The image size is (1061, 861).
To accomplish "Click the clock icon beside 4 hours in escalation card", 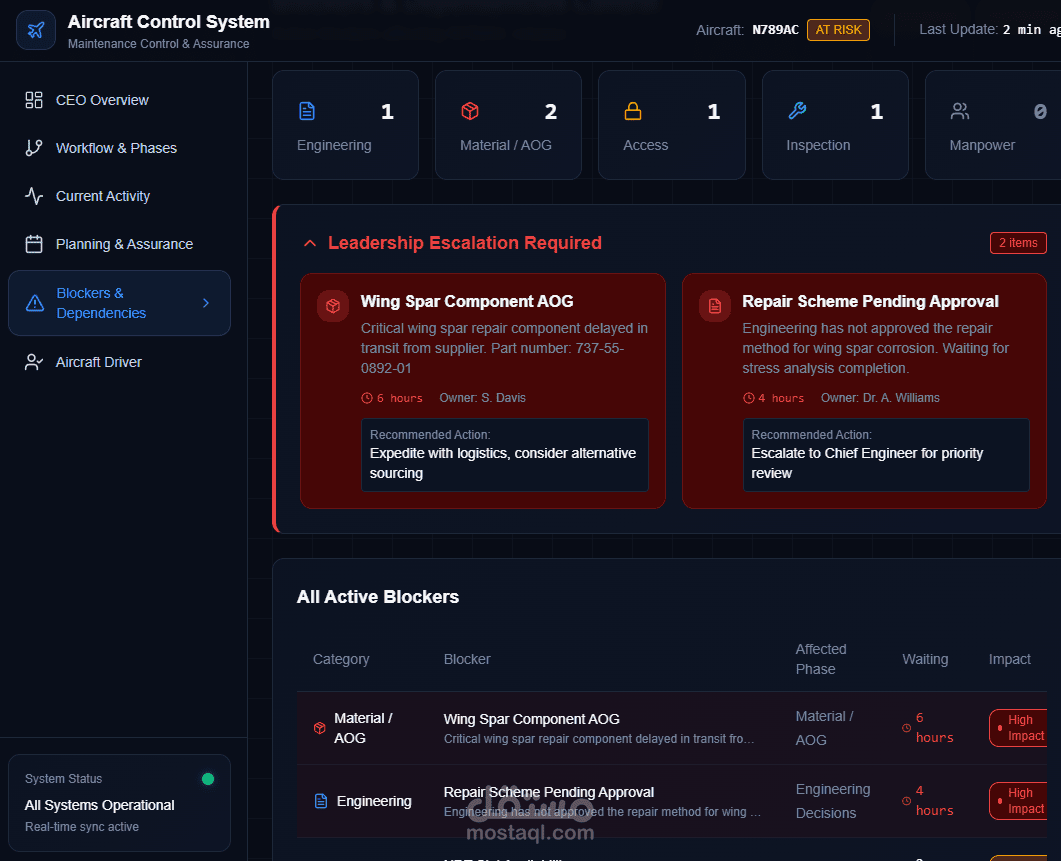I will point(748,398).
